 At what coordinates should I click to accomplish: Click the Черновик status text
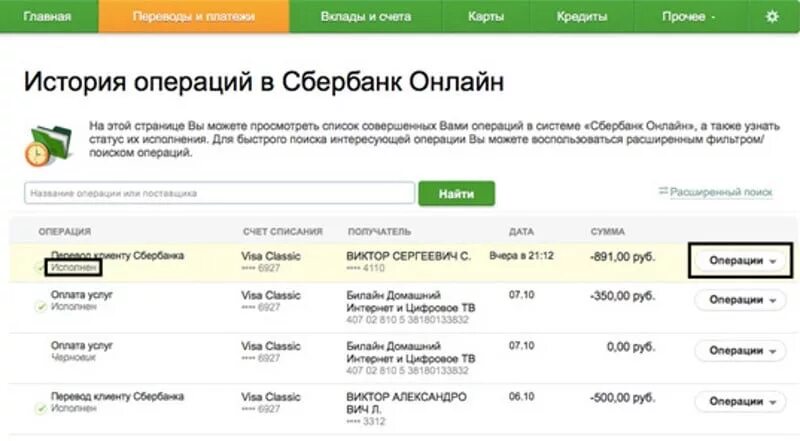tap(73, 357)
